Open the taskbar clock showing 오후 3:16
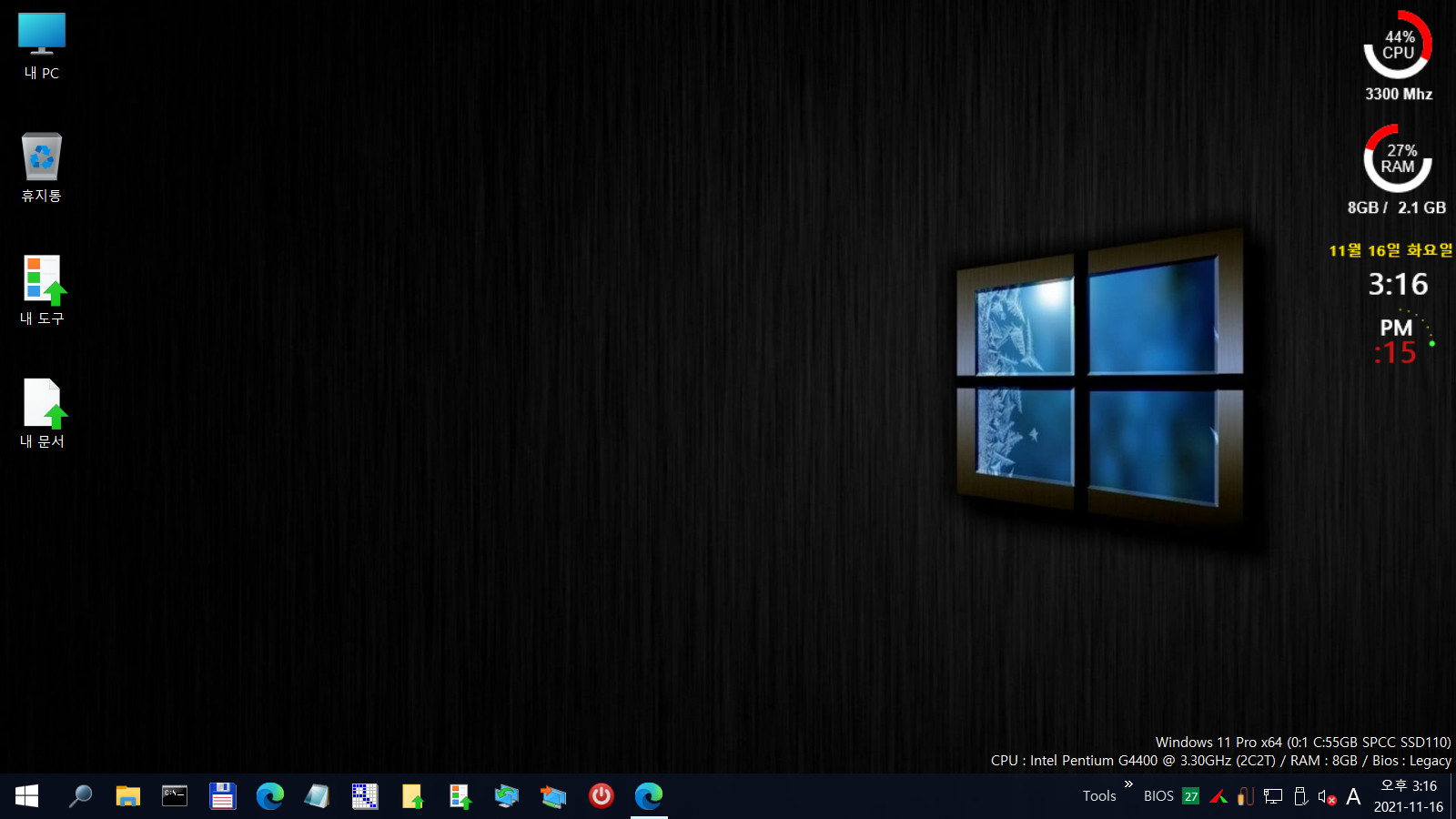 pyautogui.click(x=1409, y=796)
